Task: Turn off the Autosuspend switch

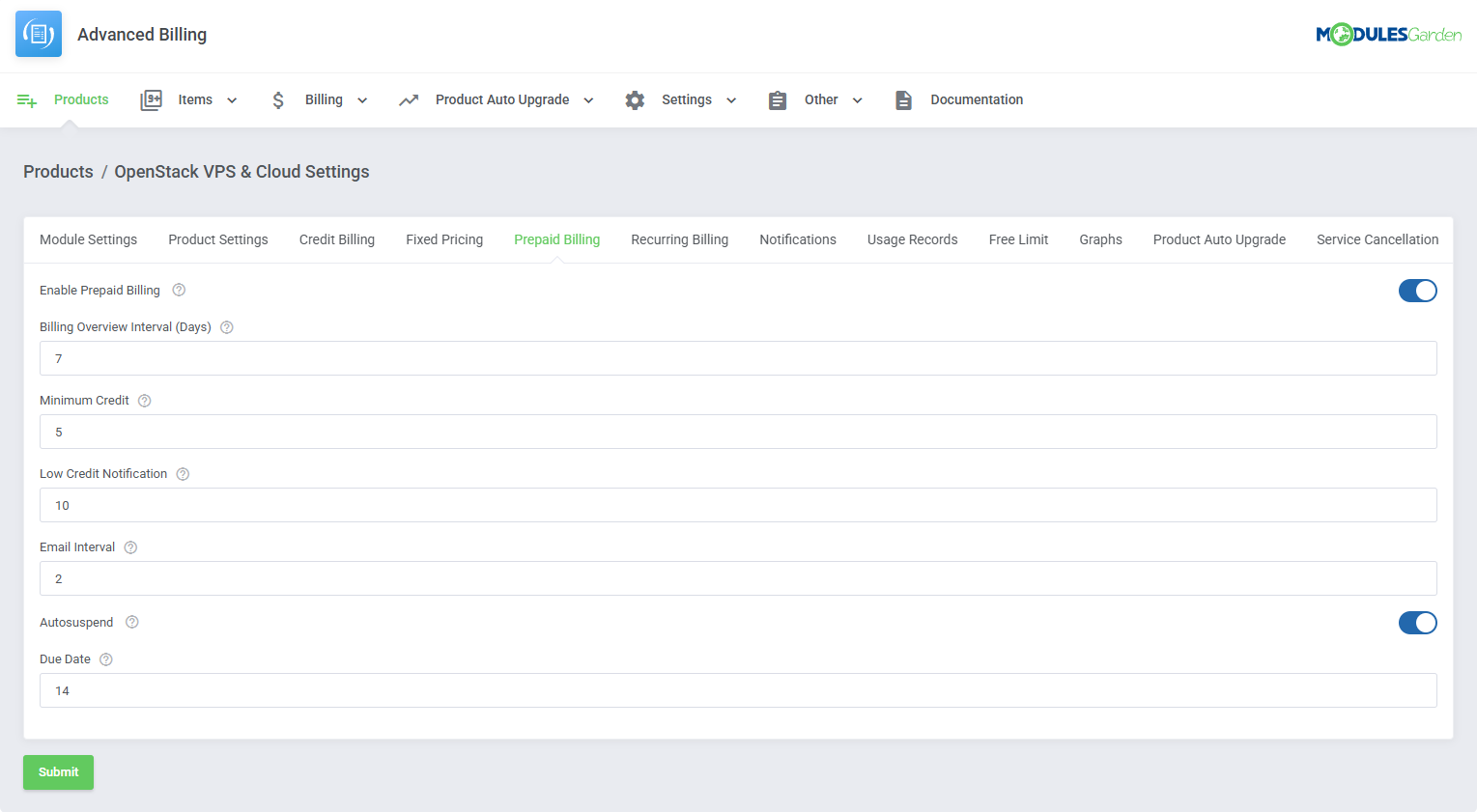Action: point(1417,623)
